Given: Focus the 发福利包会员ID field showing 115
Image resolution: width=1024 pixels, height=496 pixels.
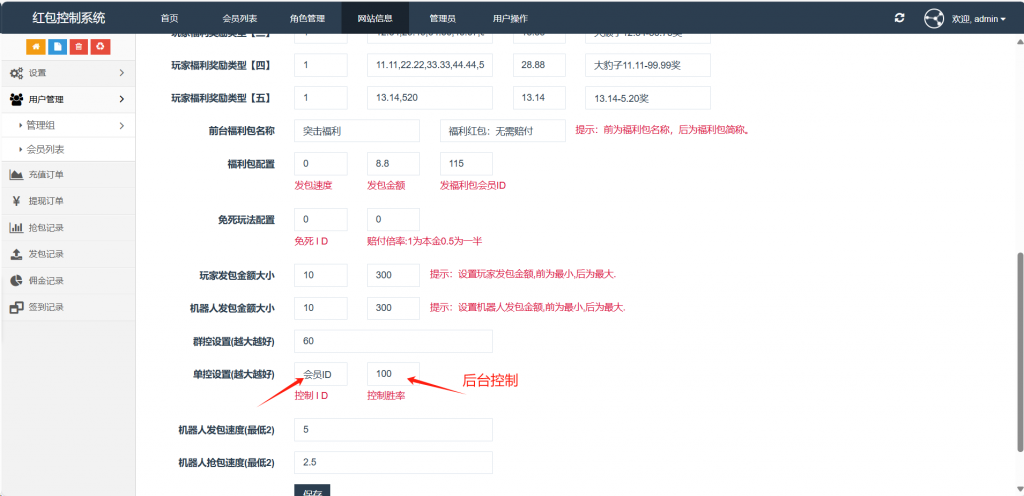Looking at the screenshot, I should coord(466,164).
